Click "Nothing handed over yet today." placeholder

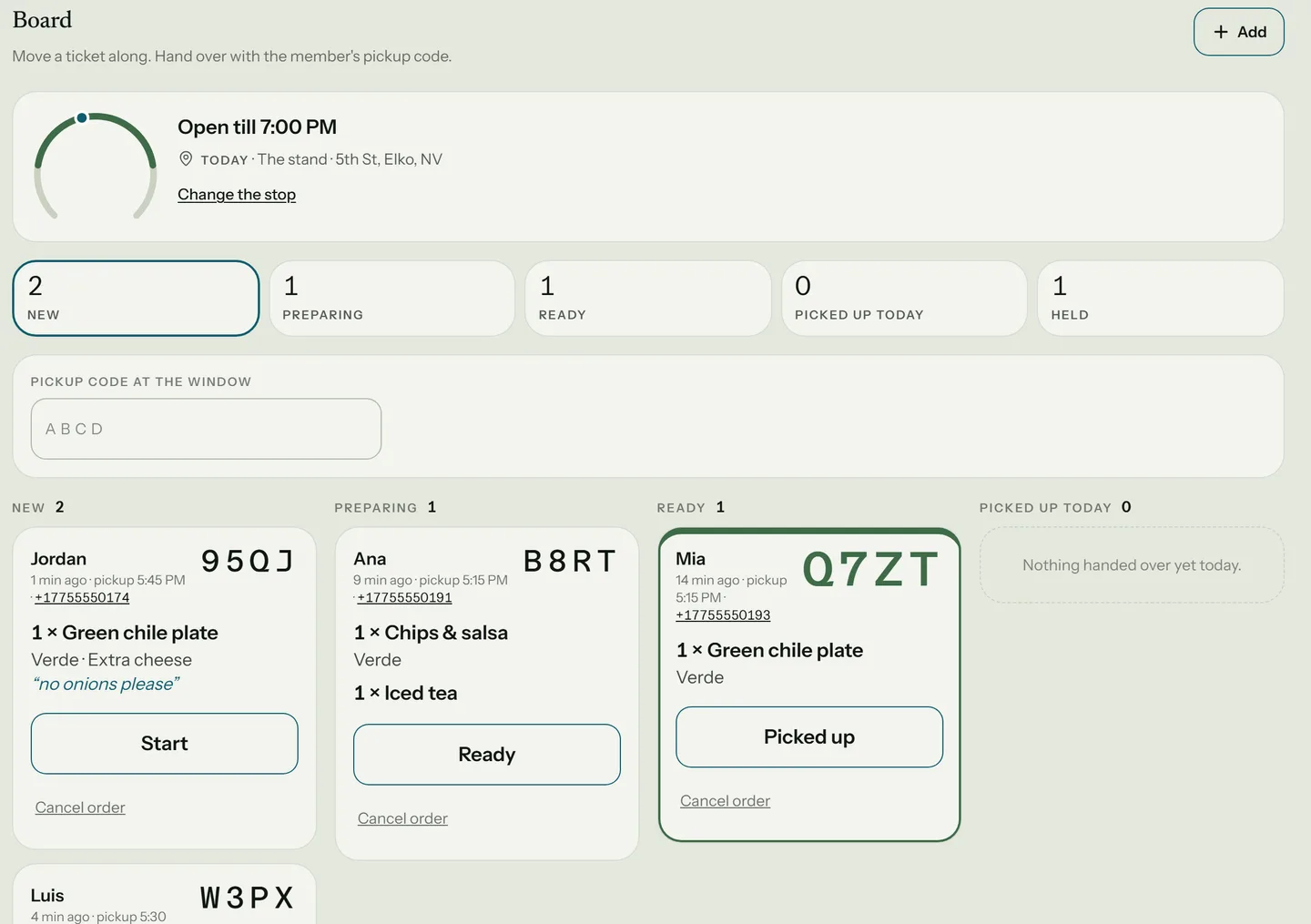coord(1132,565)
